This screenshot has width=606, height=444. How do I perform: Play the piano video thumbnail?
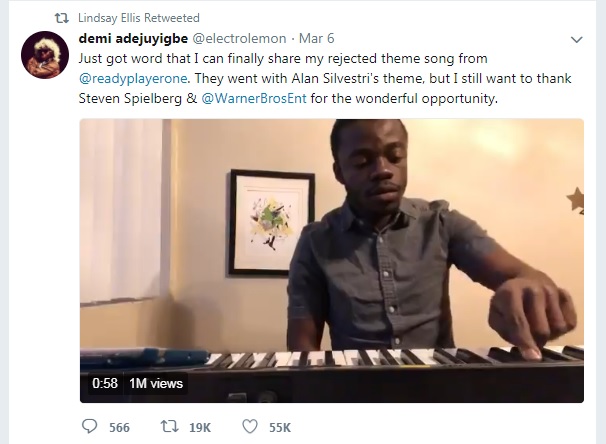[332, 261]
